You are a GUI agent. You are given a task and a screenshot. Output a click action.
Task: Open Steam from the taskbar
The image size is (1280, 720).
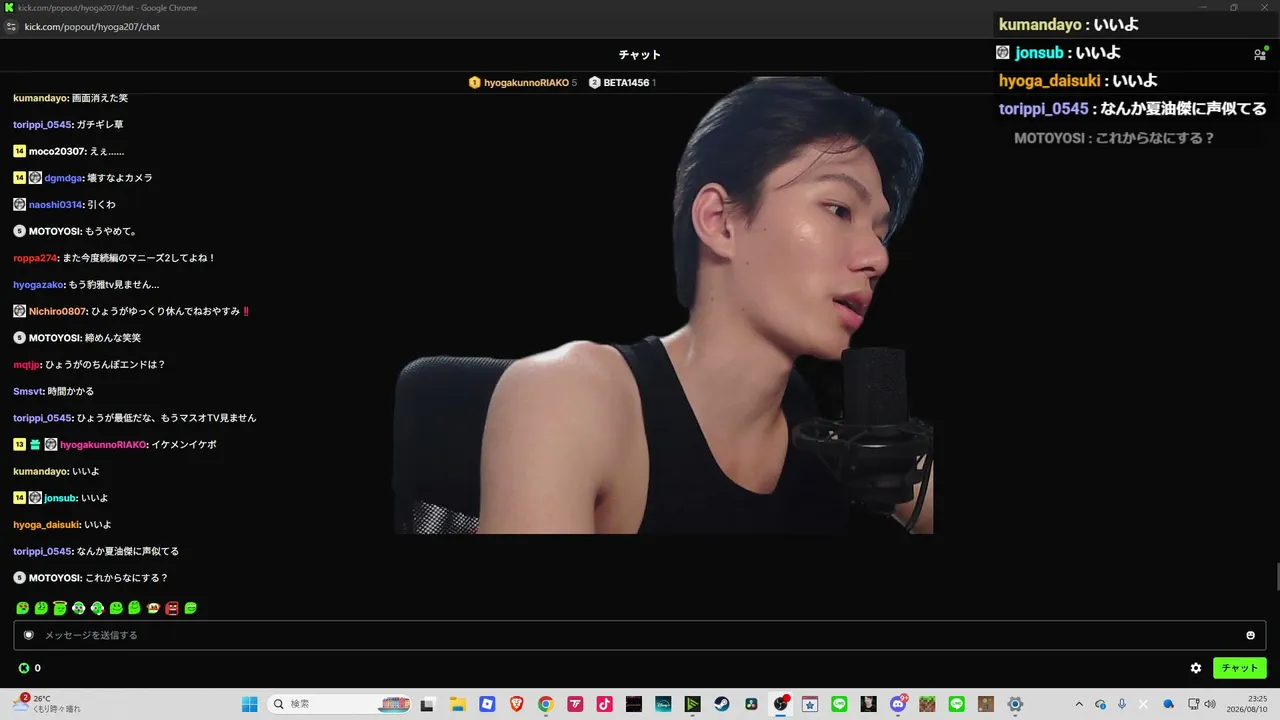722,704
